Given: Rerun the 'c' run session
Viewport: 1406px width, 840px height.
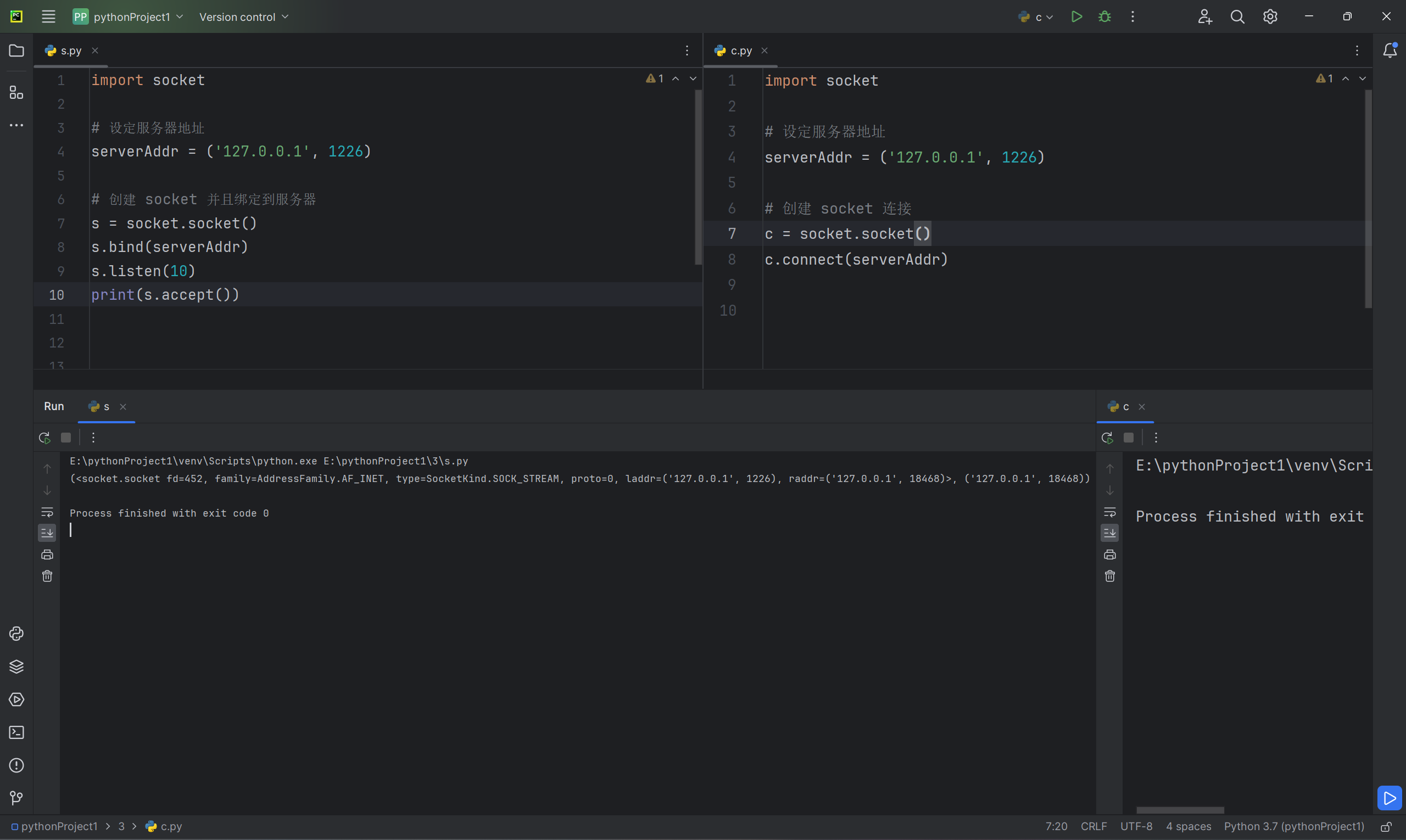Looking at the screenshot, I should click(1108, 438).
